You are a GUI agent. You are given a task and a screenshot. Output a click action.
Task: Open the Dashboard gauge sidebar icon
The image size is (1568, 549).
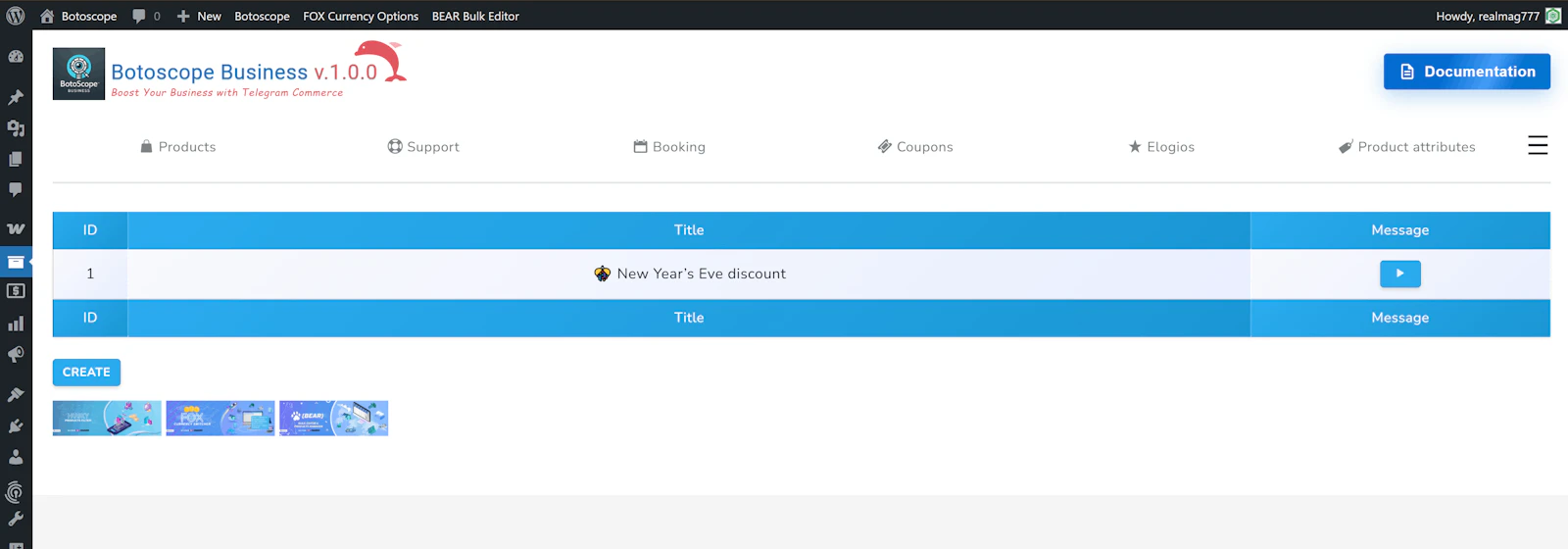[x=16, y=57]
